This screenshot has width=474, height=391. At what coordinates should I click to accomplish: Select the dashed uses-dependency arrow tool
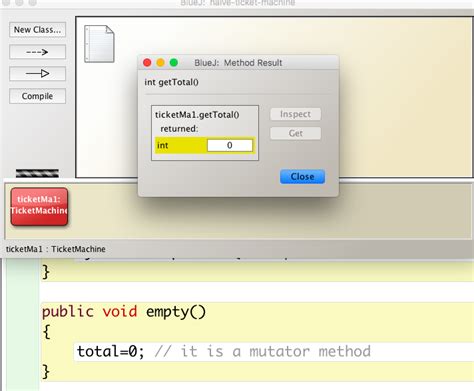click(x=37, y=52)
